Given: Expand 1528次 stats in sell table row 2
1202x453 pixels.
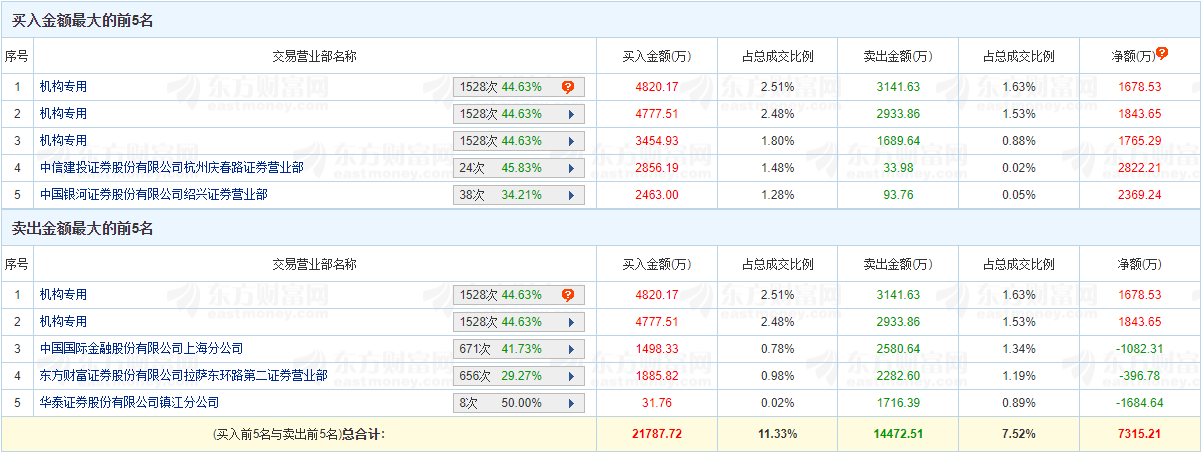Looking at the screenshot, I should 571,322.
